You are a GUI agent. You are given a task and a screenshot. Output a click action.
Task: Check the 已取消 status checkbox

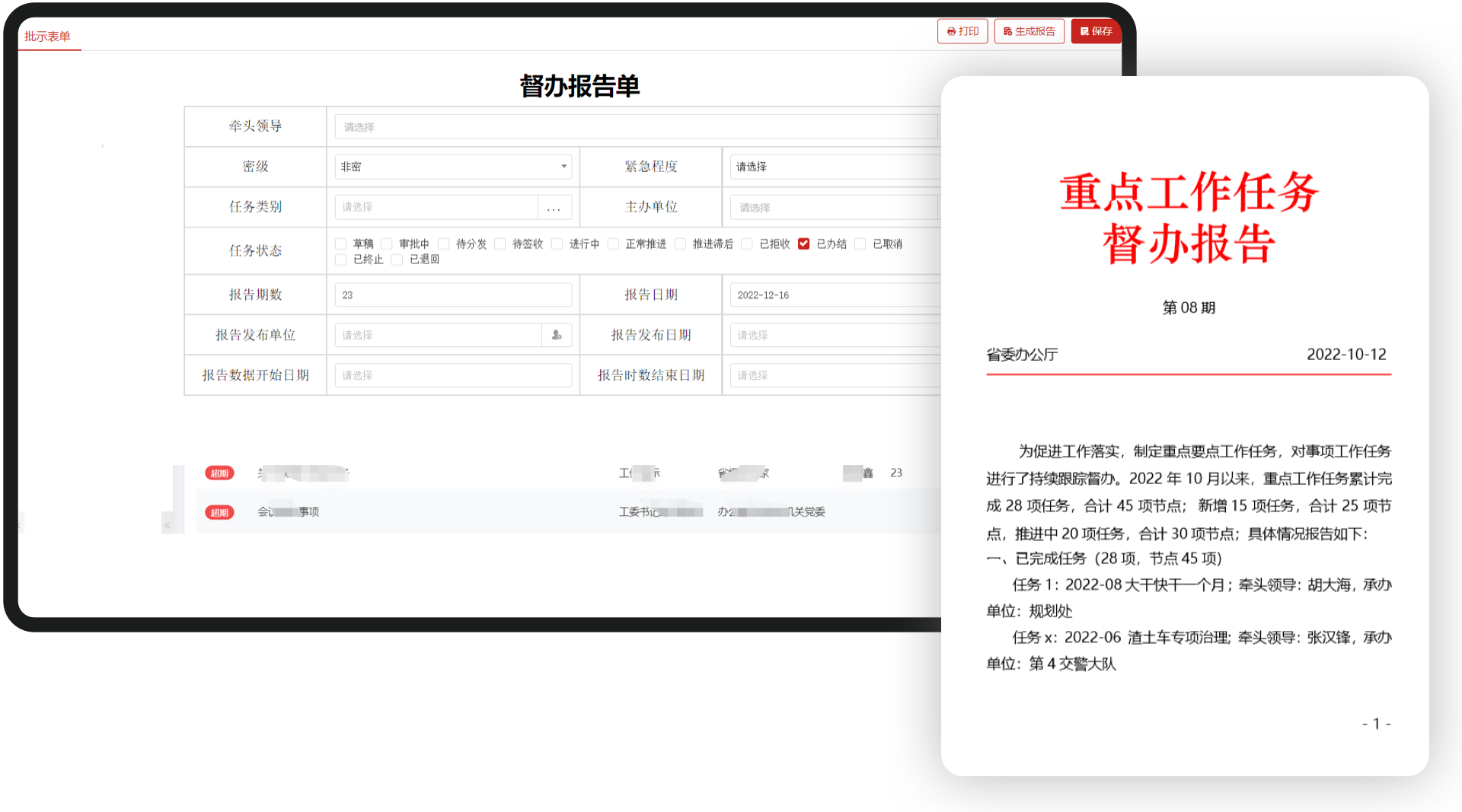click(x=860, y=244)
